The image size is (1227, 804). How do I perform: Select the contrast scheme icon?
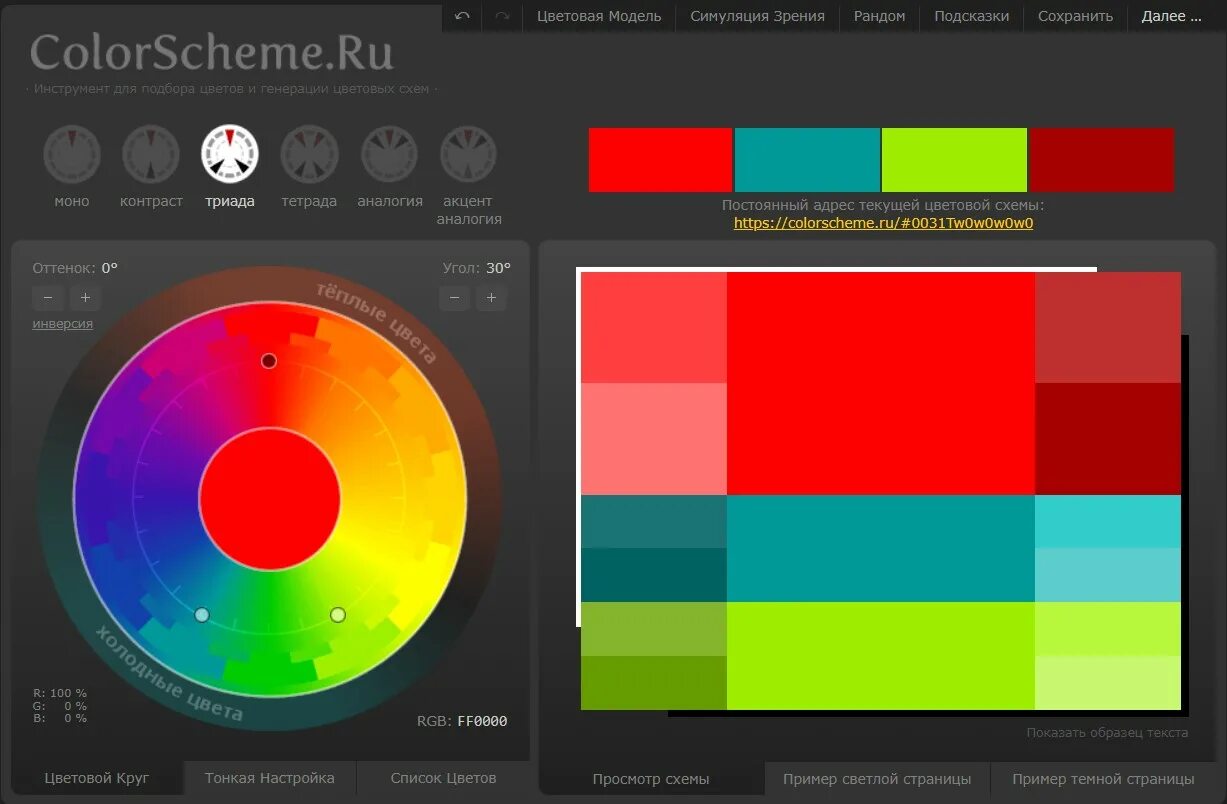pyautogui.click(x=151, y=154)
